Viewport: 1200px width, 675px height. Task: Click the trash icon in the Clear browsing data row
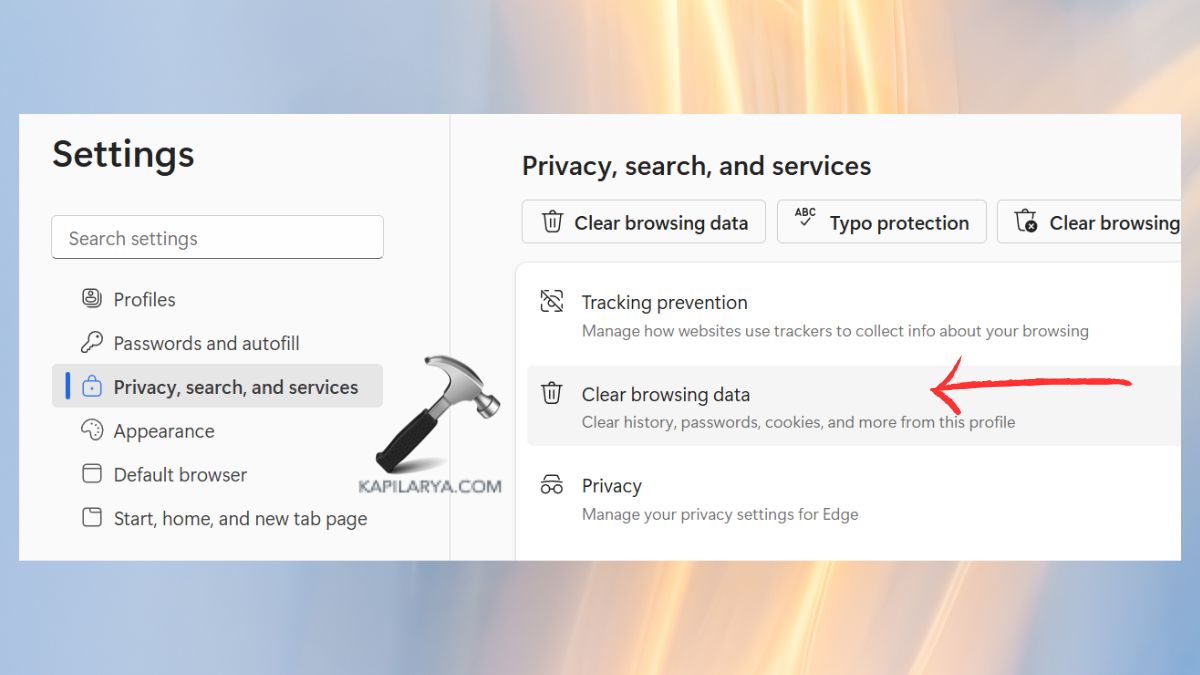pyautogui.click(x=551, y=392)
